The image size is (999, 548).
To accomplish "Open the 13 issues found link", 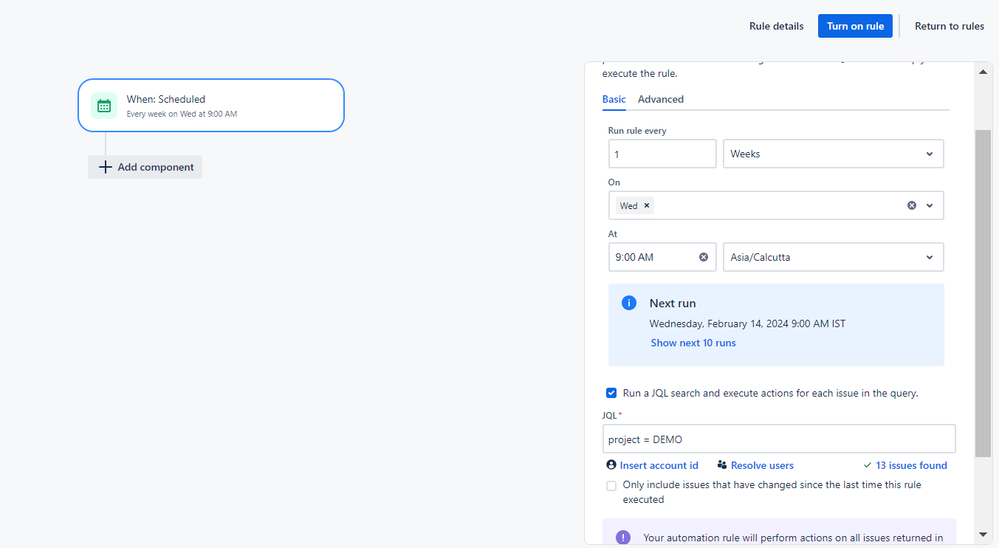I will (x=911, y=465).
